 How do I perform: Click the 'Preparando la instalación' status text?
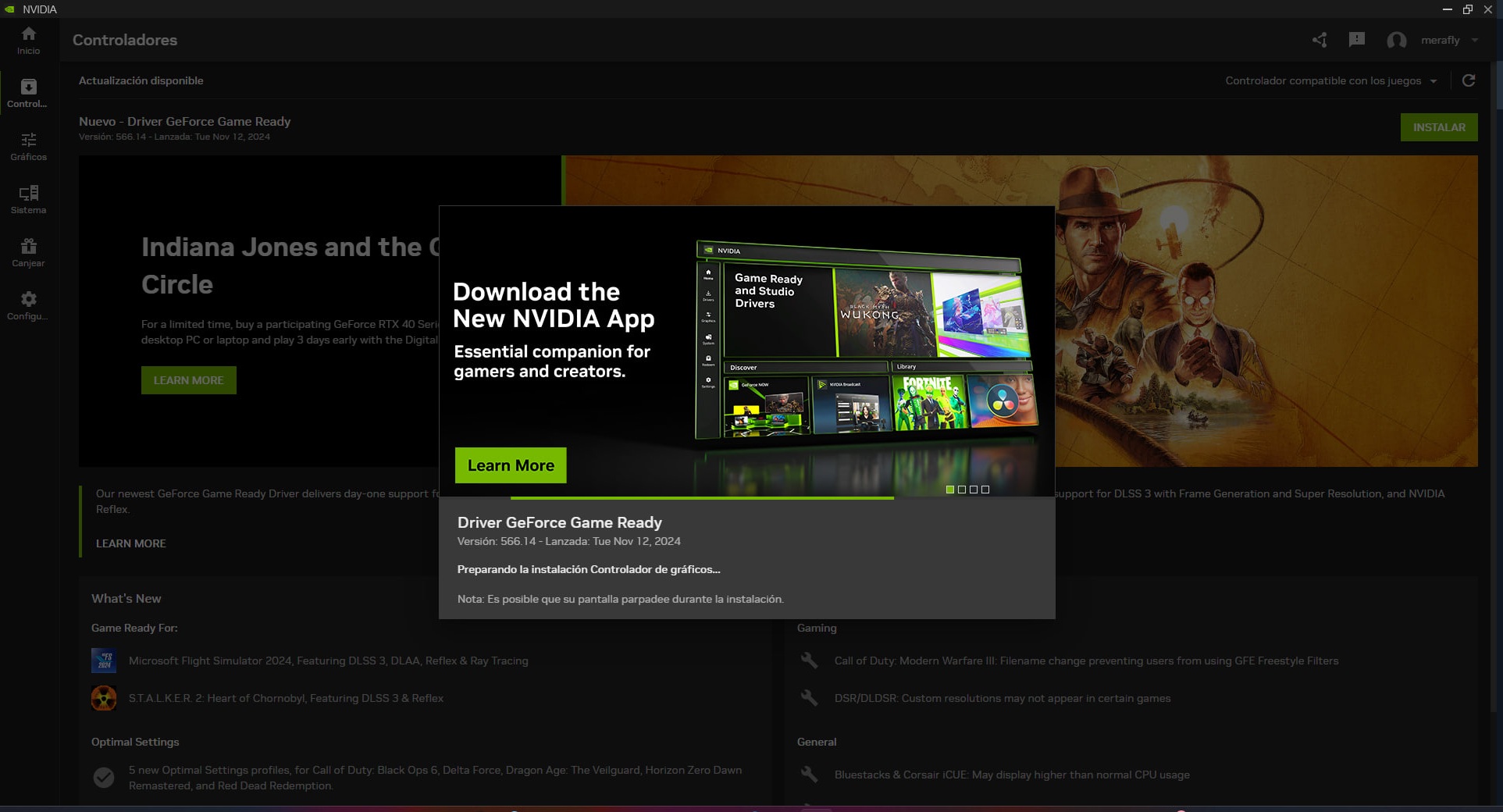click(589, 569)
